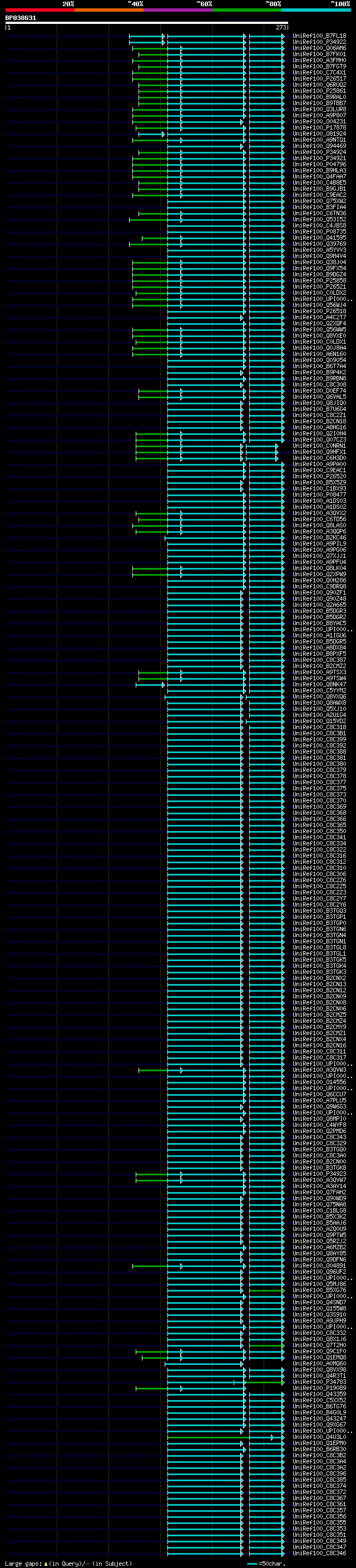Select hit UniRef100_Q75XW2
This screenshot has height=1568, width=356.
319,201
